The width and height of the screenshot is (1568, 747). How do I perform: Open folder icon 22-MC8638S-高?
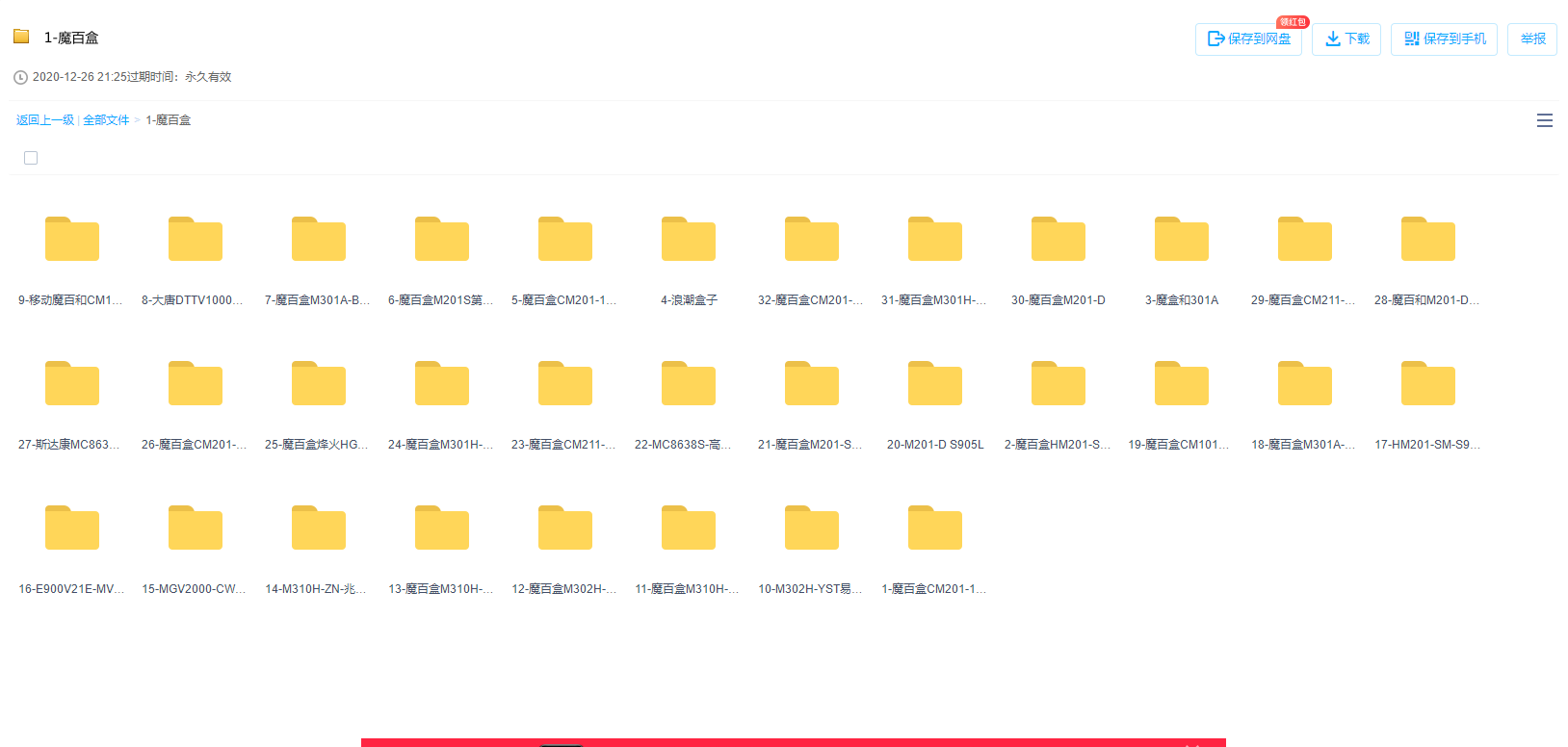(689, 383)
